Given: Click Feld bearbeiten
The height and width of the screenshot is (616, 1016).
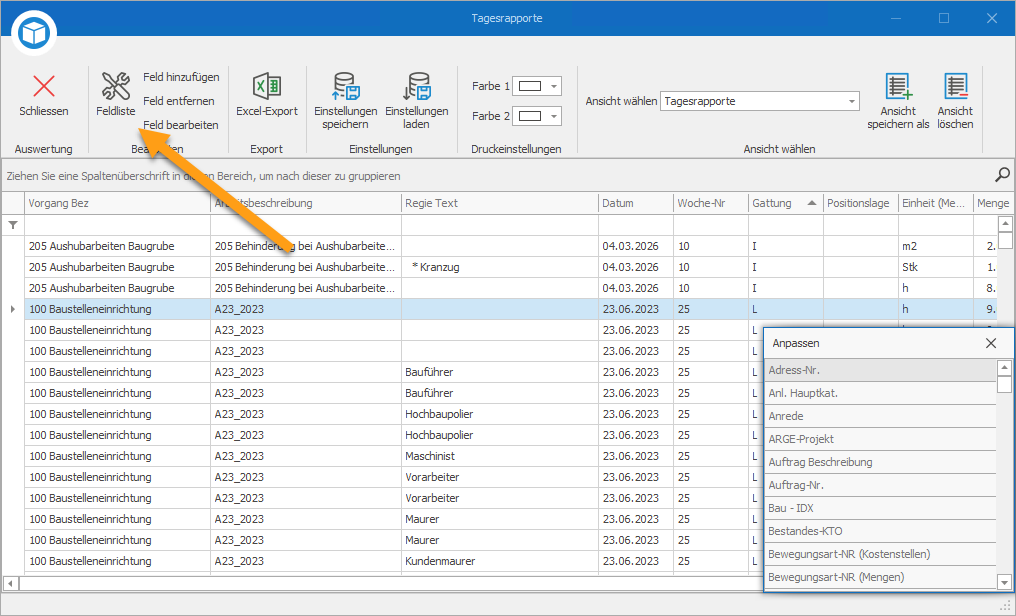Looking at the screenshot, I should pyautogui.click(x=181, y=125).
